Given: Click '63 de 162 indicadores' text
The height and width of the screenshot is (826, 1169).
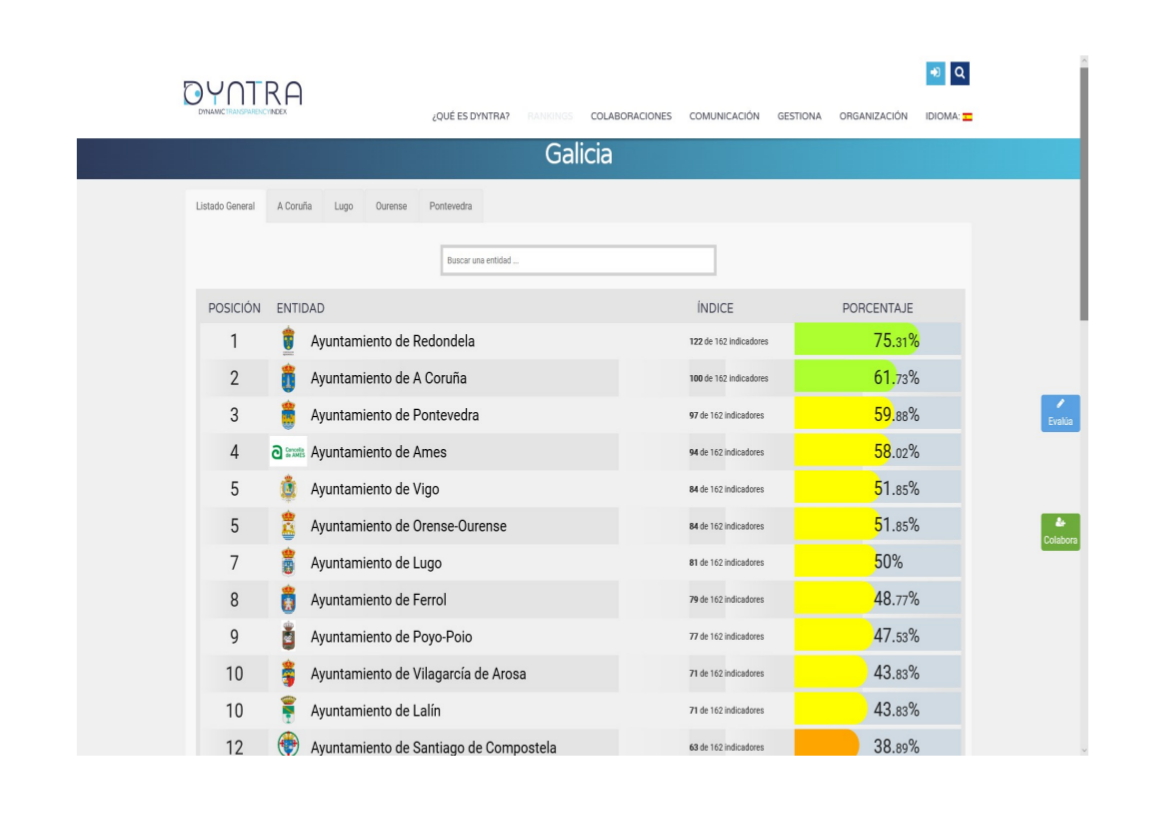Looking at the screenshot, I should 726,747.
